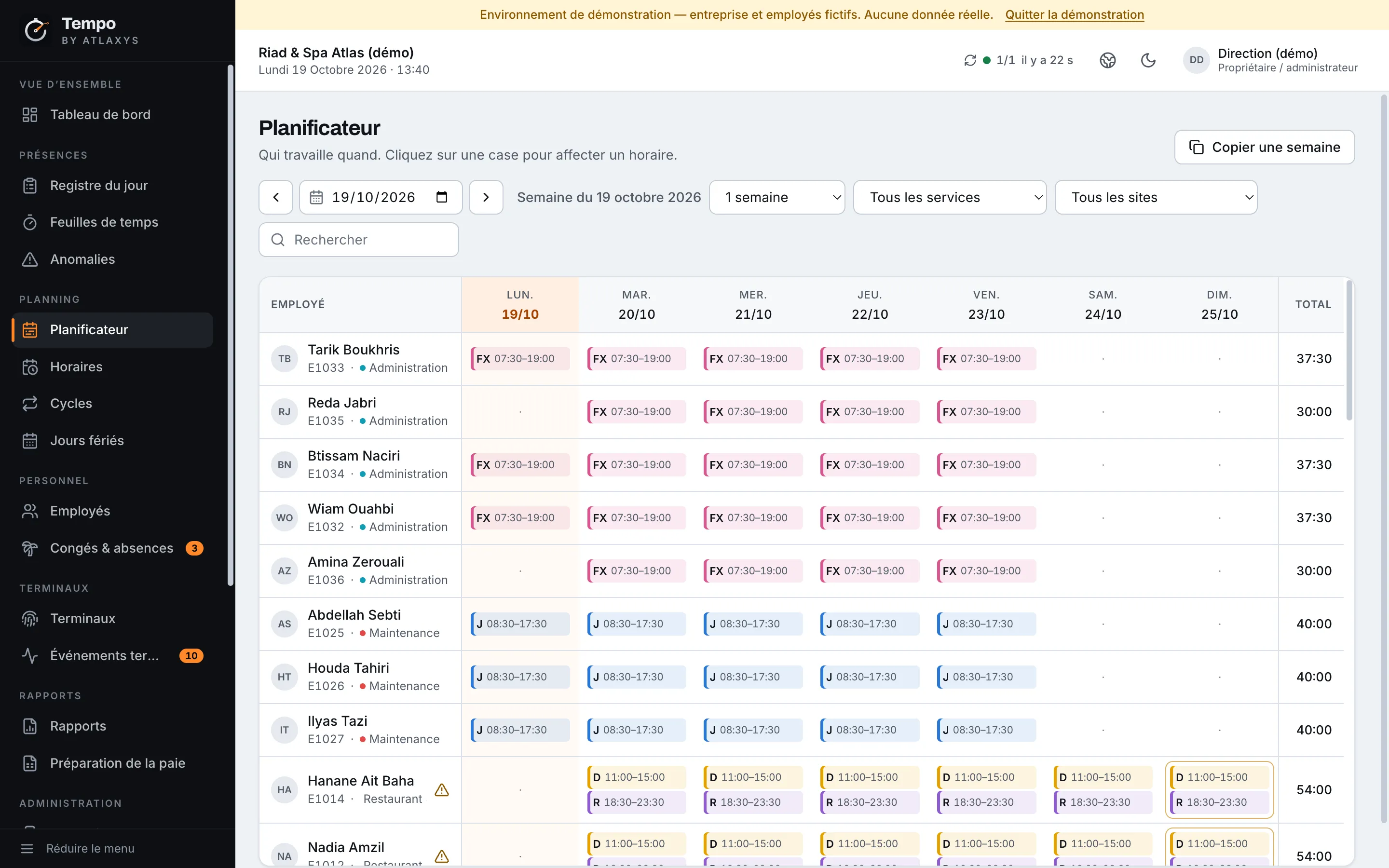Open the Tous les services dropdown
Image resolution: width=1389 pixels, height=868 pixels.
(x=950, y=198)
